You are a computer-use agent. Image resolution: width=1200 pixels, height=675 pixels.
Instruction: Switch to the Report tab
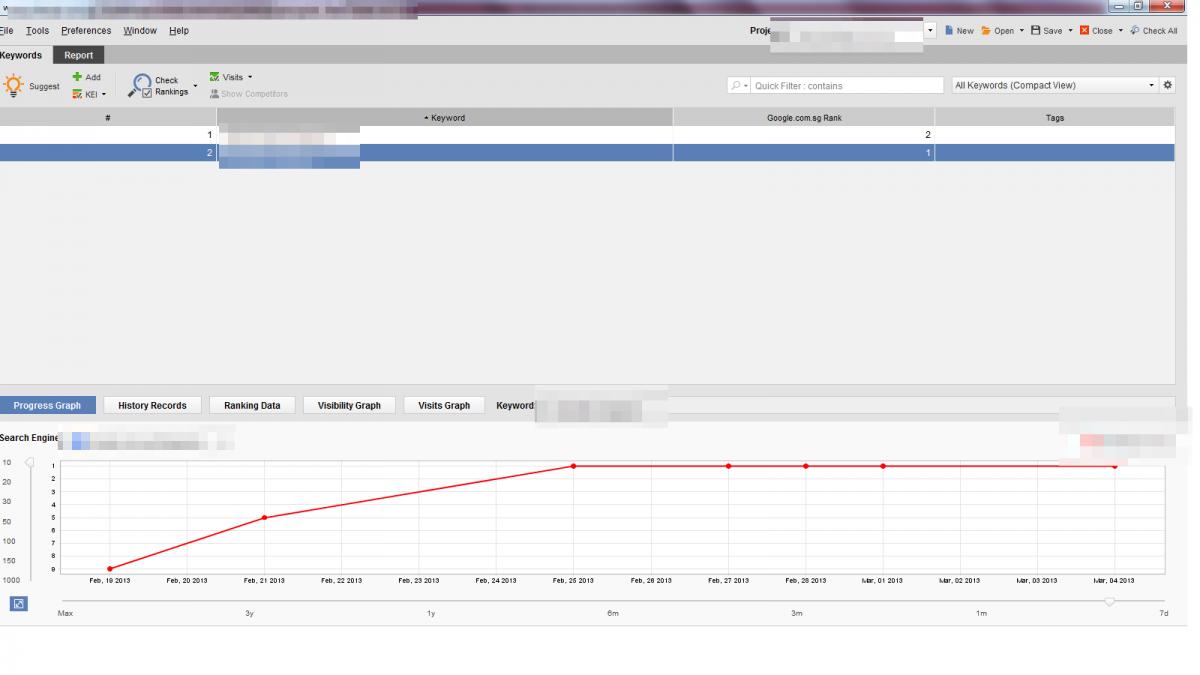79,55
